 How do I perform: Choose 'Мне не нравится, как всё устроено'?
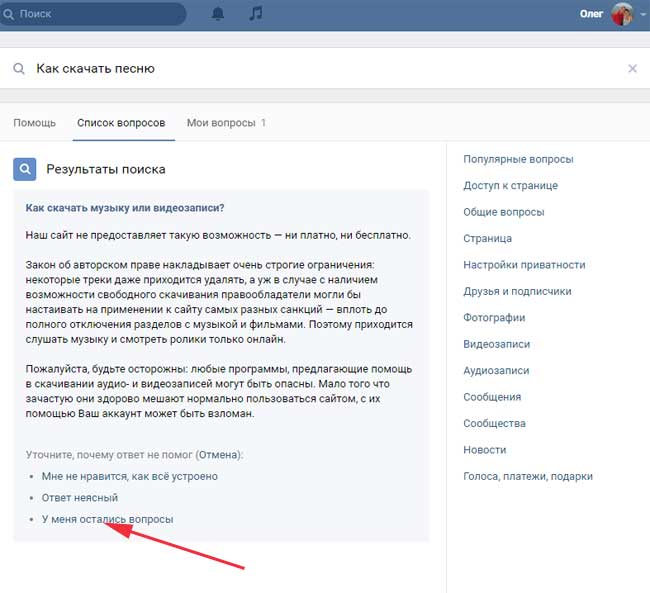pyautogui.click(x=129, y=476)
